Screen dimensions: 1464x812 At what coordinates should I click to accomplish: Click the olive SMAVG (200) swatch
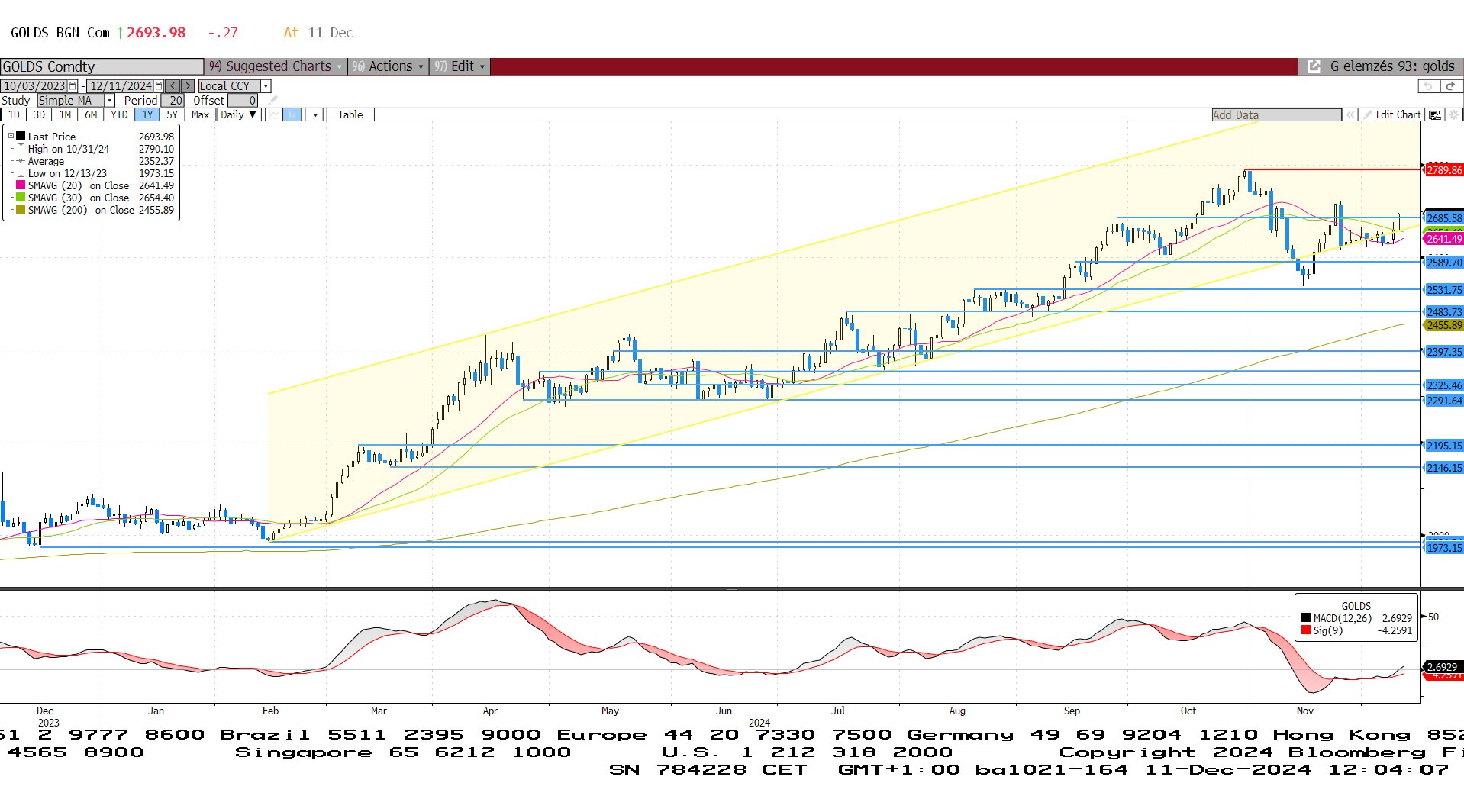click(x=21, y=210)
